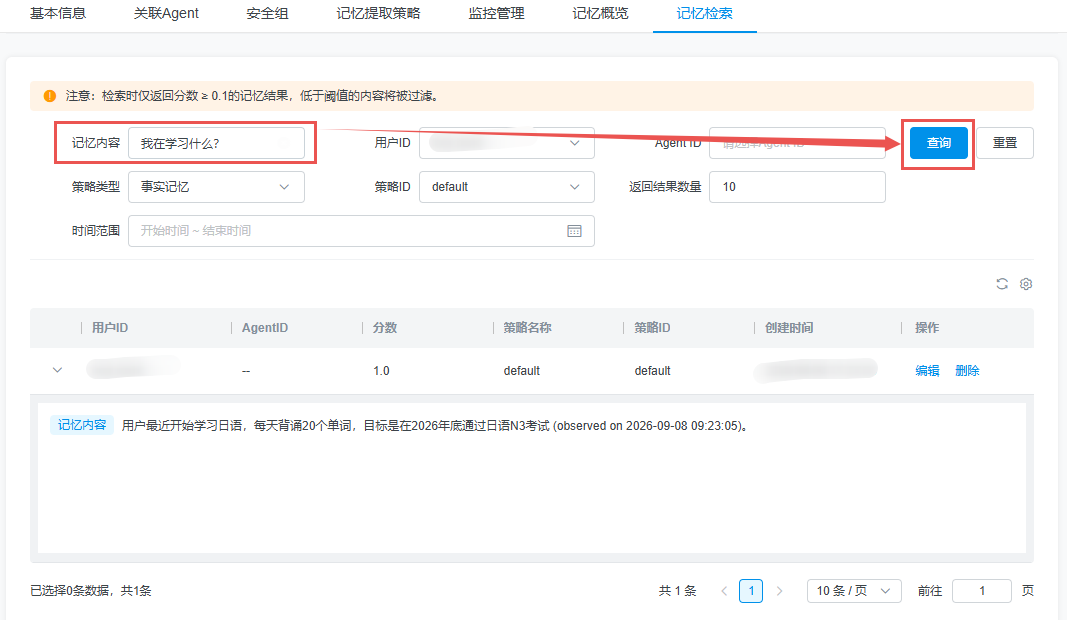1067x620 pixels.
Task: Open the calendar picker icon in 时间范围
Action: coord(574,231)
